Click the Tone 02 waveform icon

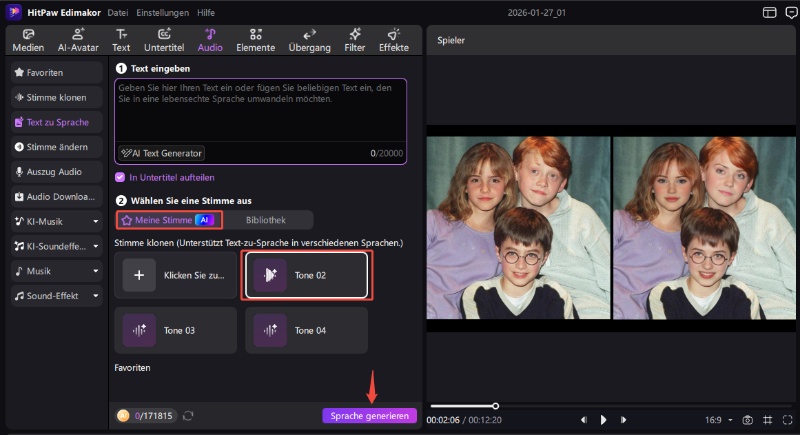(270, 275)
